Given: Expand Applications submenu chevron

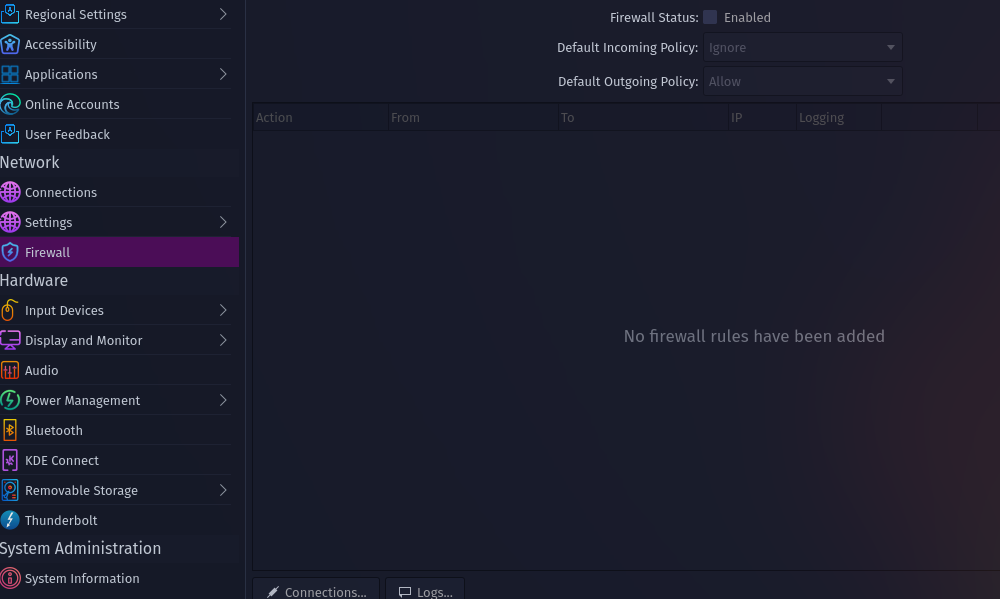Looking at the screenshot, I should pyautogui.click(x=223, y=74).
